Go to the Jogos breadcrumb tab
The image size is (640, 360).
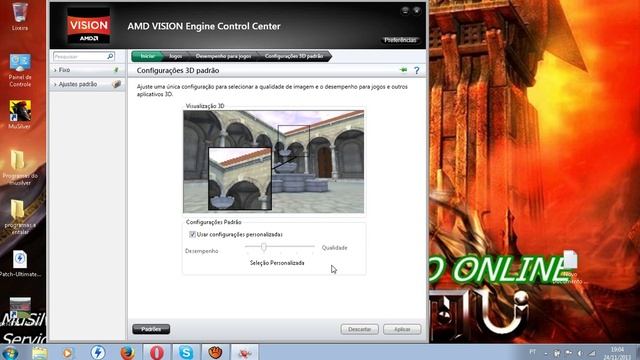click(176, 56)
